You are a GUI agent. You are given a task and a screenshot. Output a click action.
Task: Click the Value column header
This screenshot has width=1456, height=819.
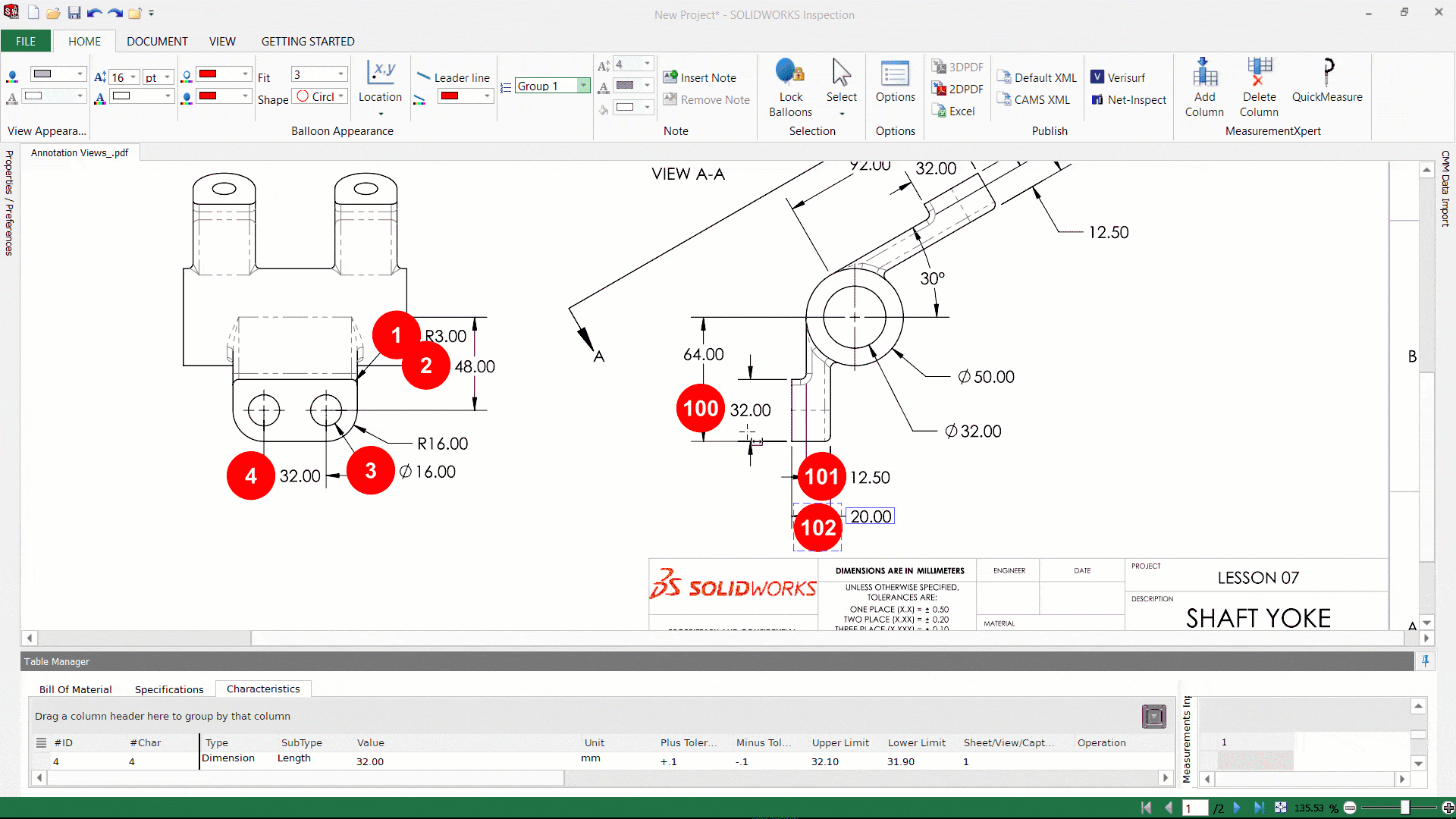(370, 742)
